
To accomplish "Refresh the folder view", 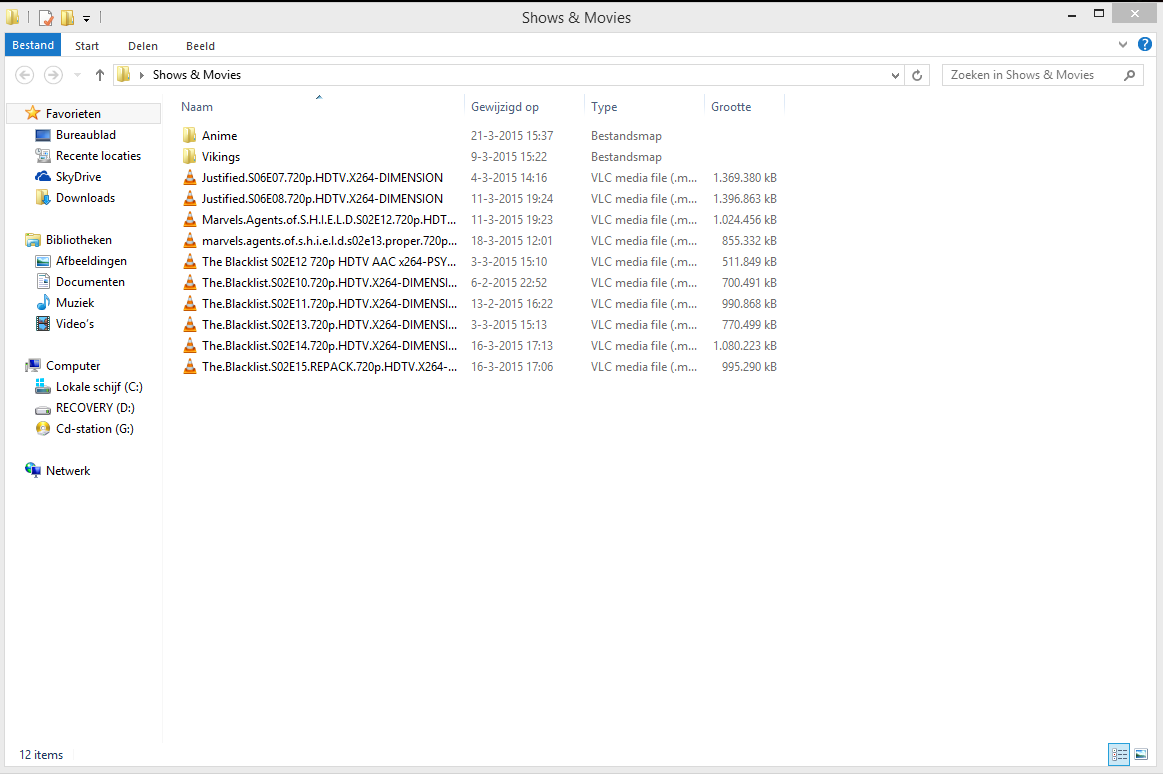I will 916,74.
